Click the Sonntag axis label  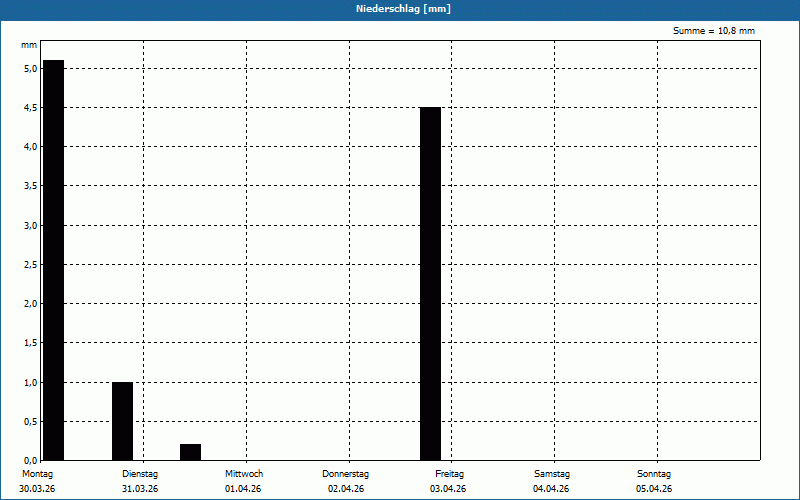click(x=654, y=474)
